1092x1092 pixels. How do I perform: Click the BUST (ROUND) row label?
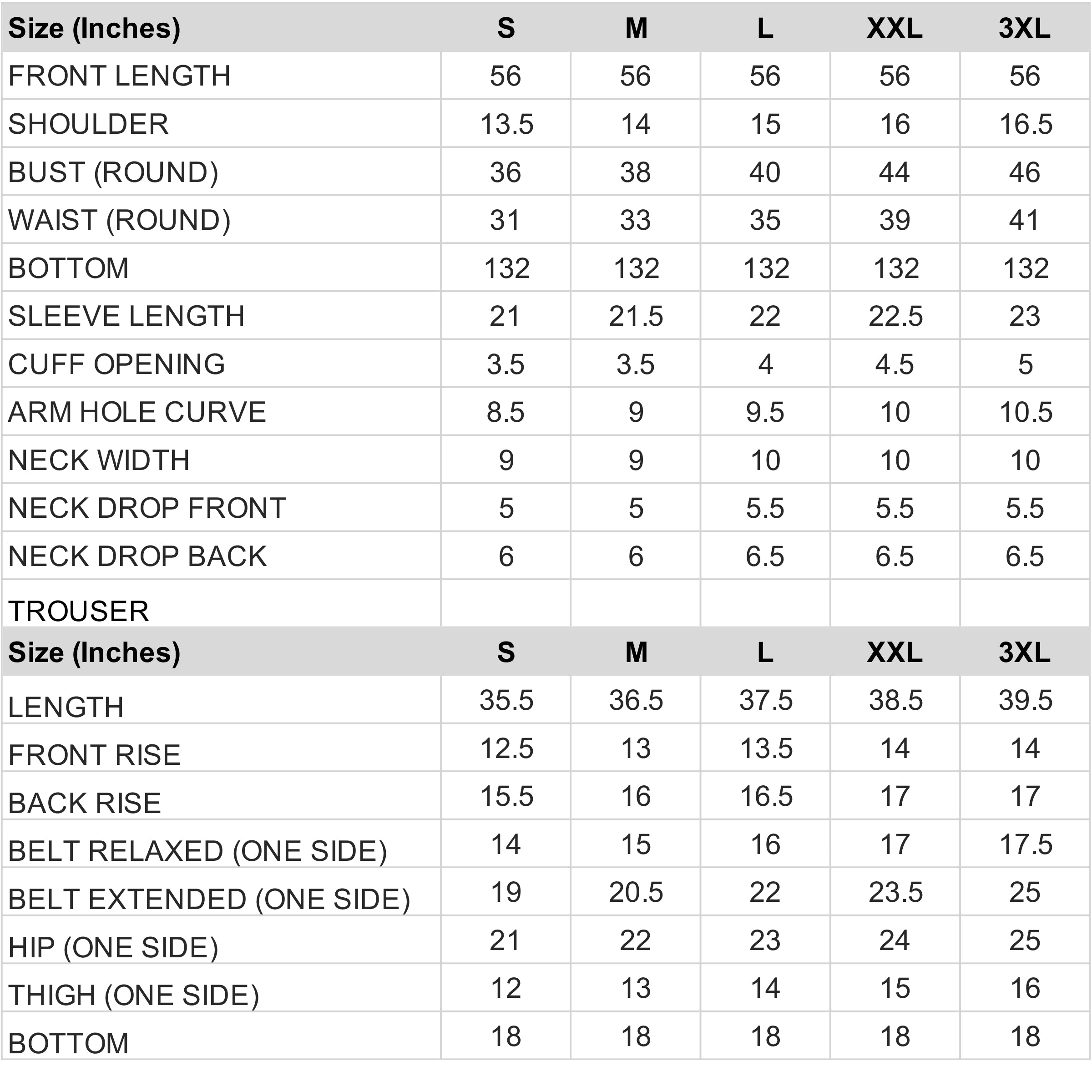(x=113, y=172)
